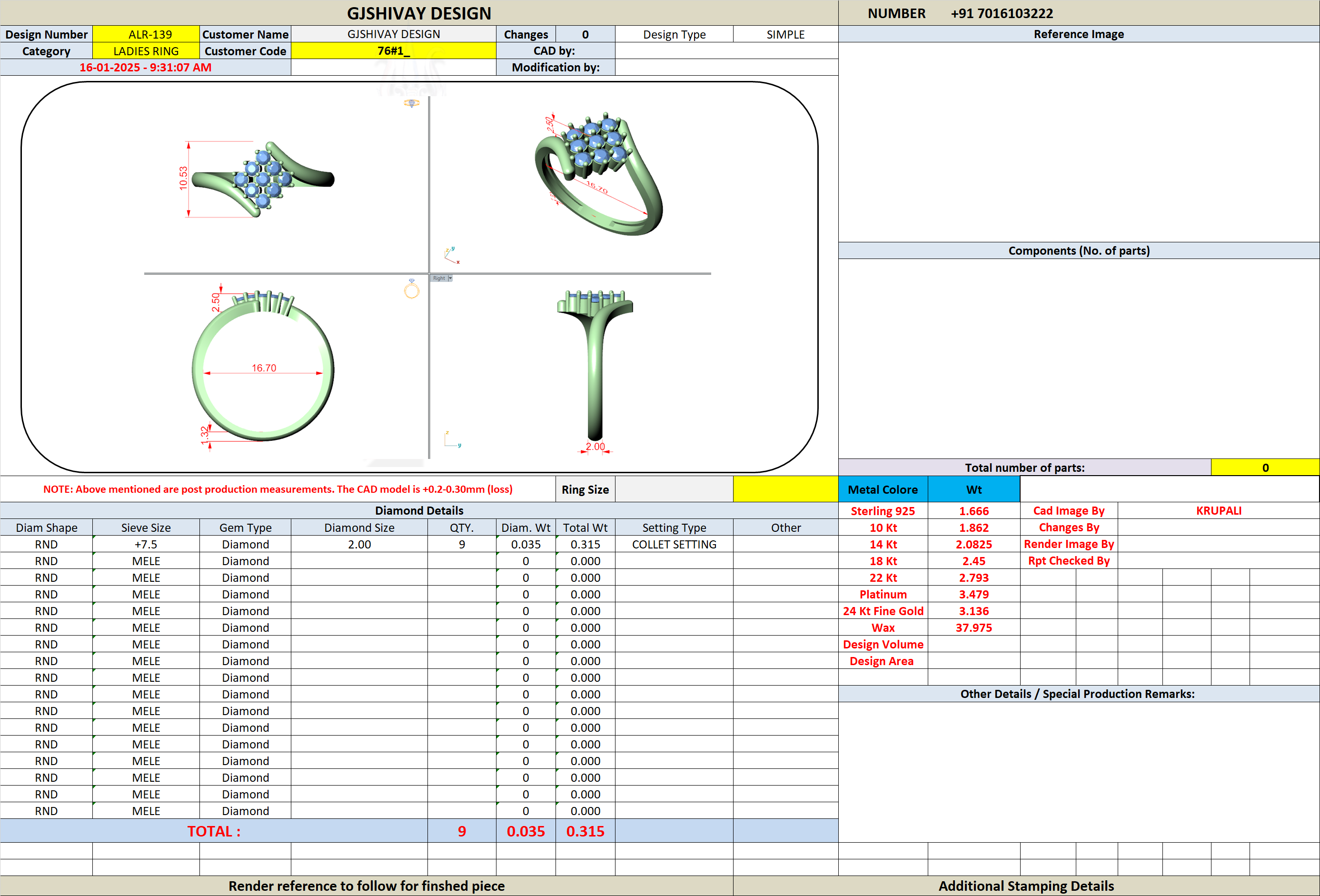Viewport: 1320px width, 896px height.
Task: Select the top-view ring render with blue stones
Action: (263, 179)
